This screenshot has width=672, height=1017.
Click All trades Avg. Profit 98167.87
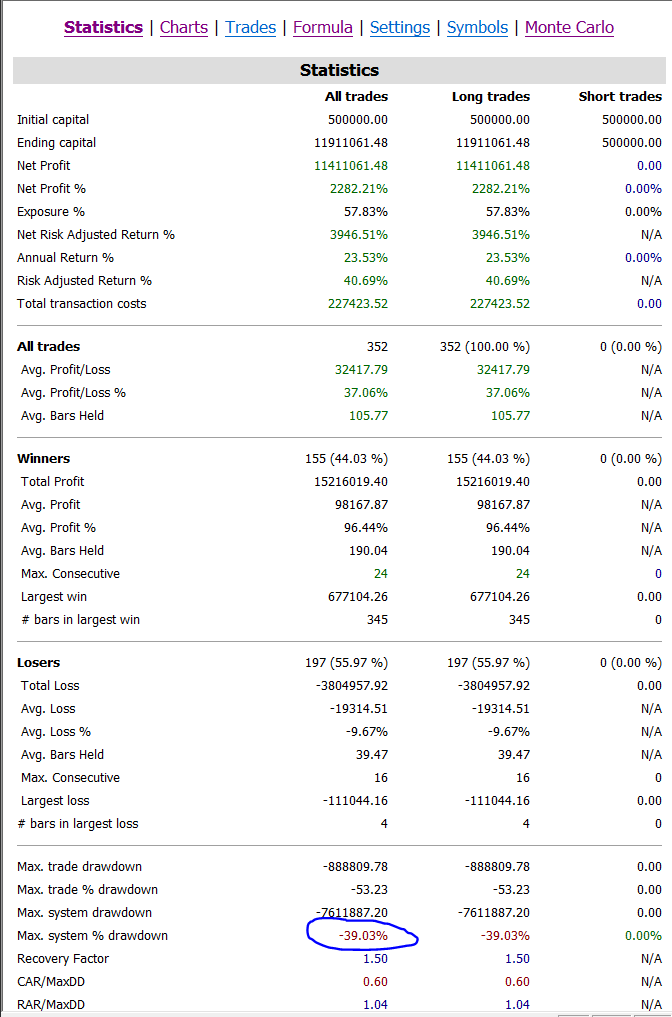pyautogui.click(x=361, y=505)
